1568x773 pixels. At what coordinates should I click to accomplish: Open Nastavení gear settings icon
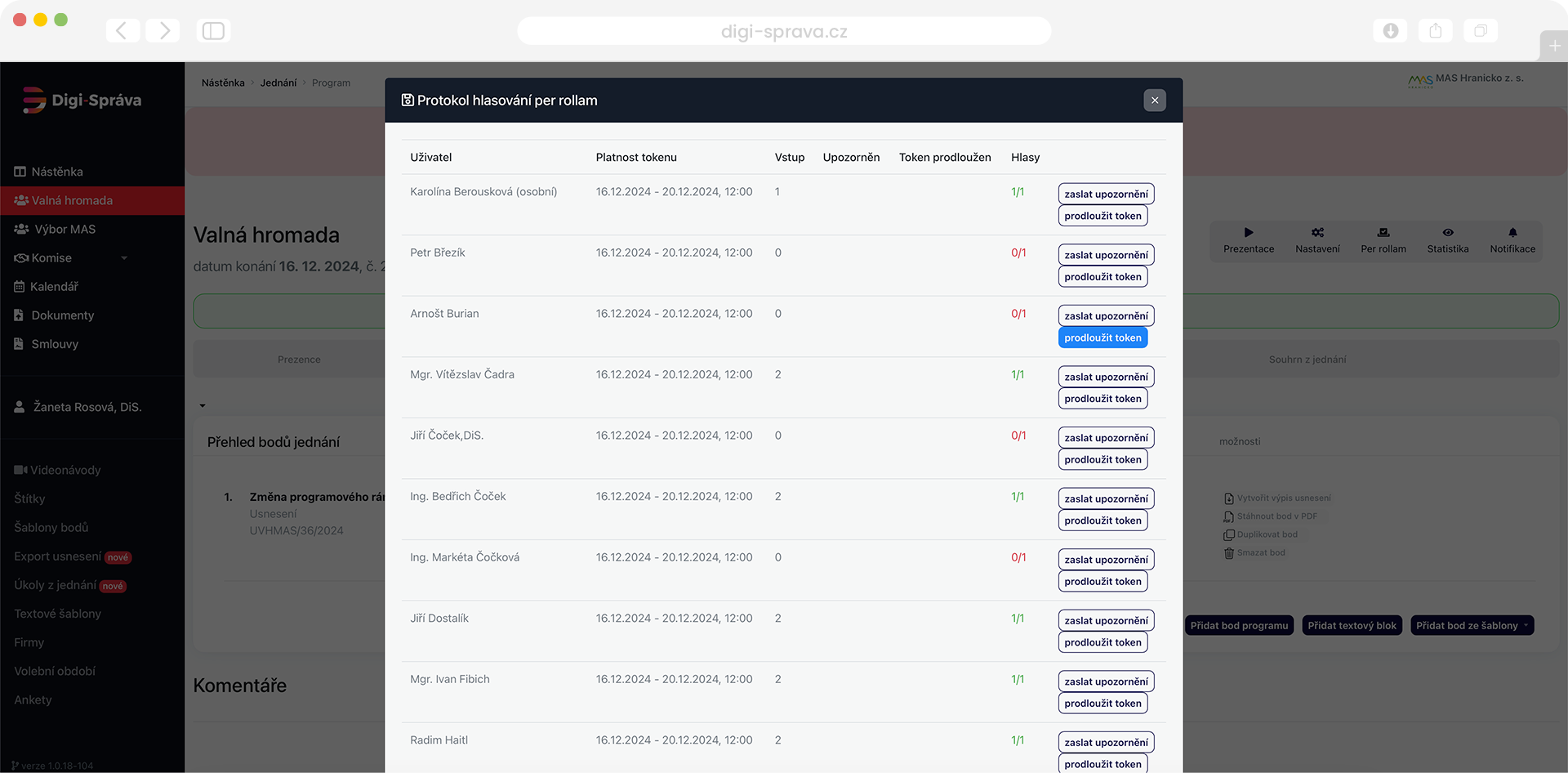pyautogui.click(x=1317, y=233)
